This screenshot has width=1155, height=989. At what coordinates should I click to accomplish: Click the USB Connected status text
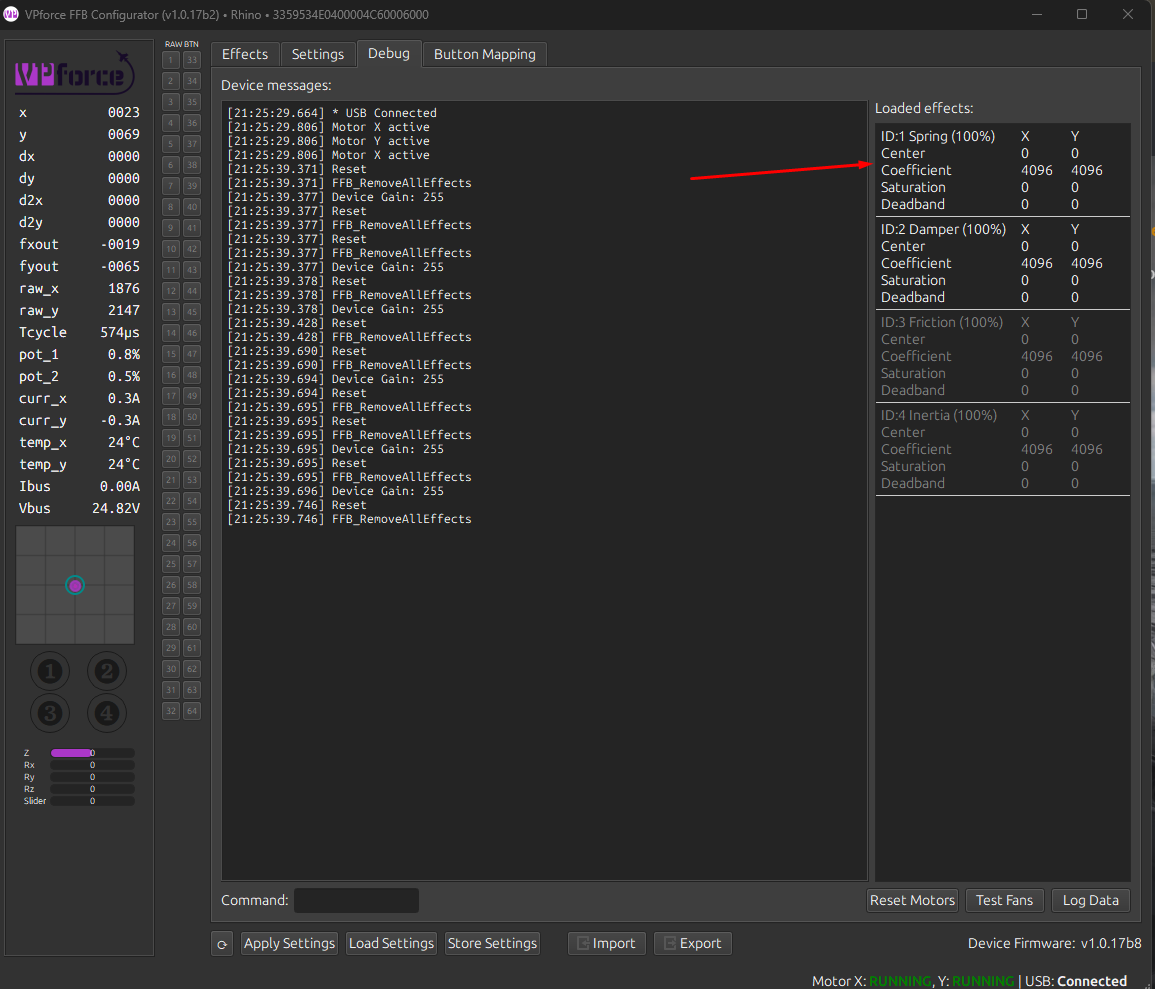[1075, 981]
